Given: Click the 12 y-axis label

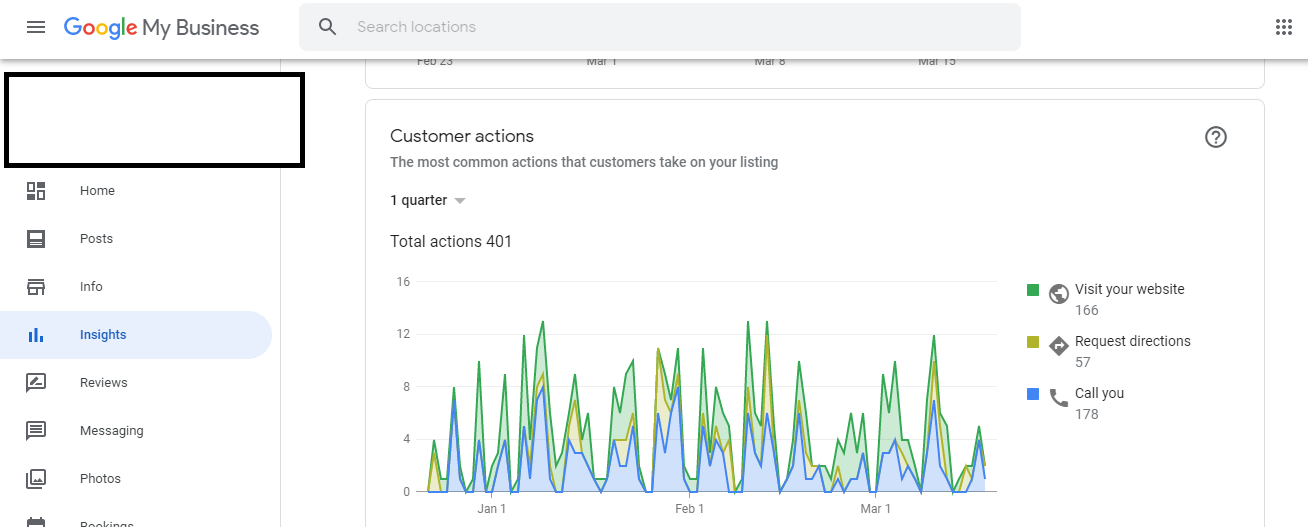Looking at the screenshot, I should (x=404, y=334).
